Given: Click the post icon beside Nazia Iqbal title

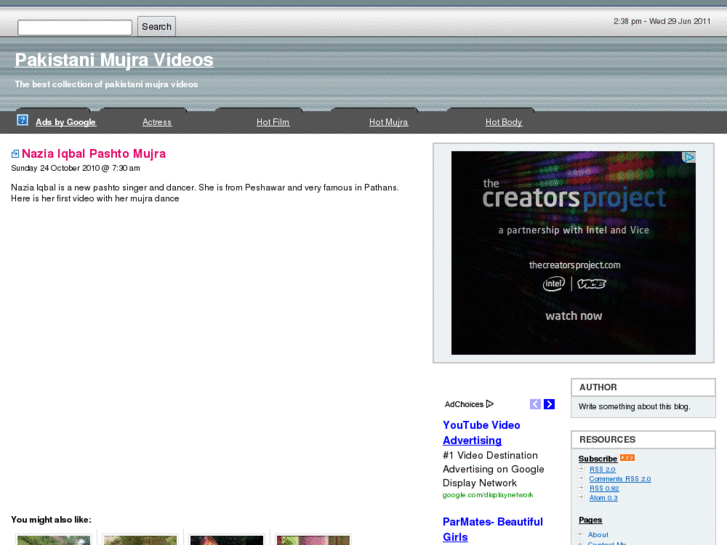Looking at the screenshot, I should [x=15, y=154].
